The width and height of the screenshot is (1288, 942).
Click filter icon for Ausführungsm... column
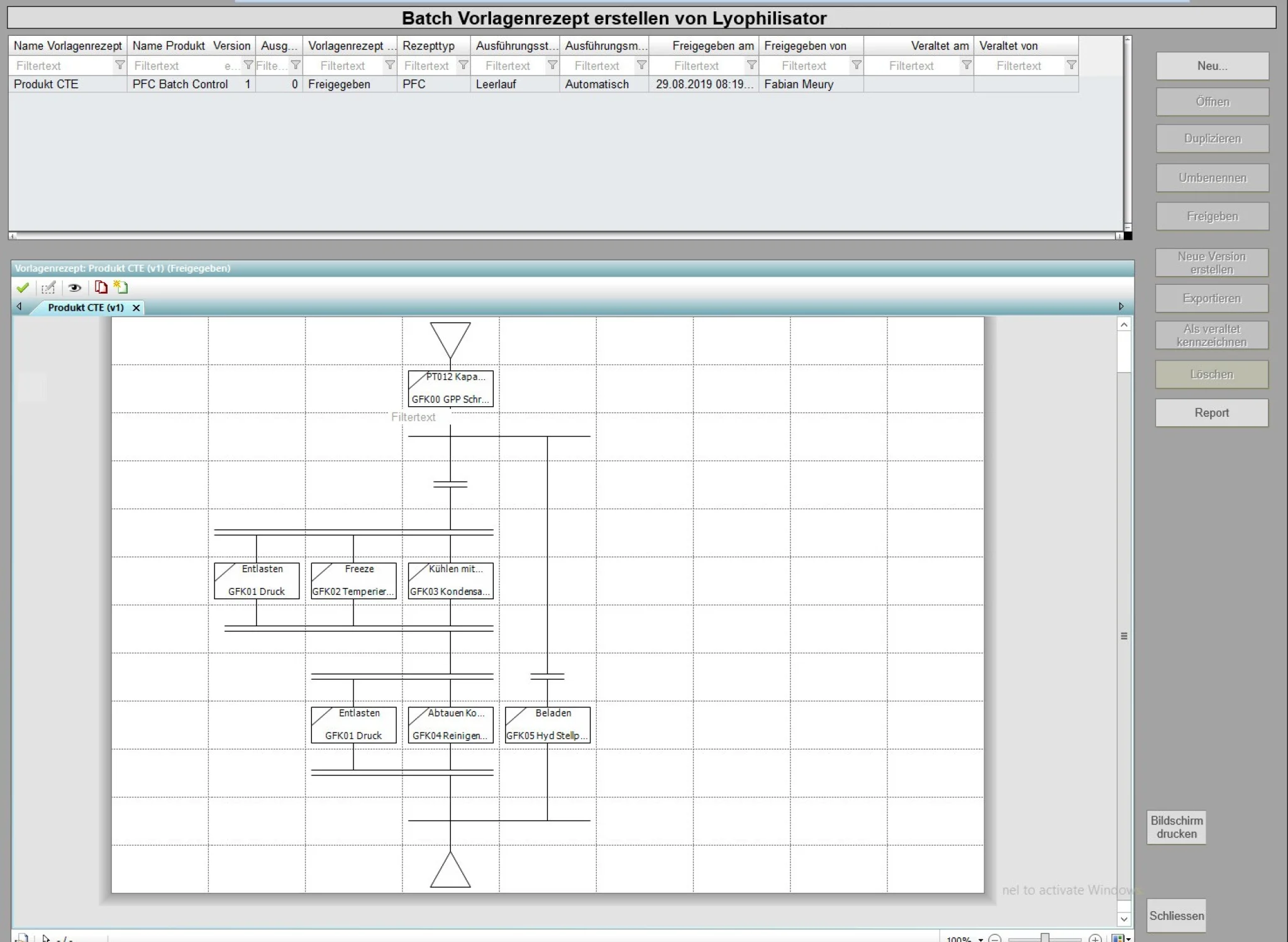[x=641, y=65]
